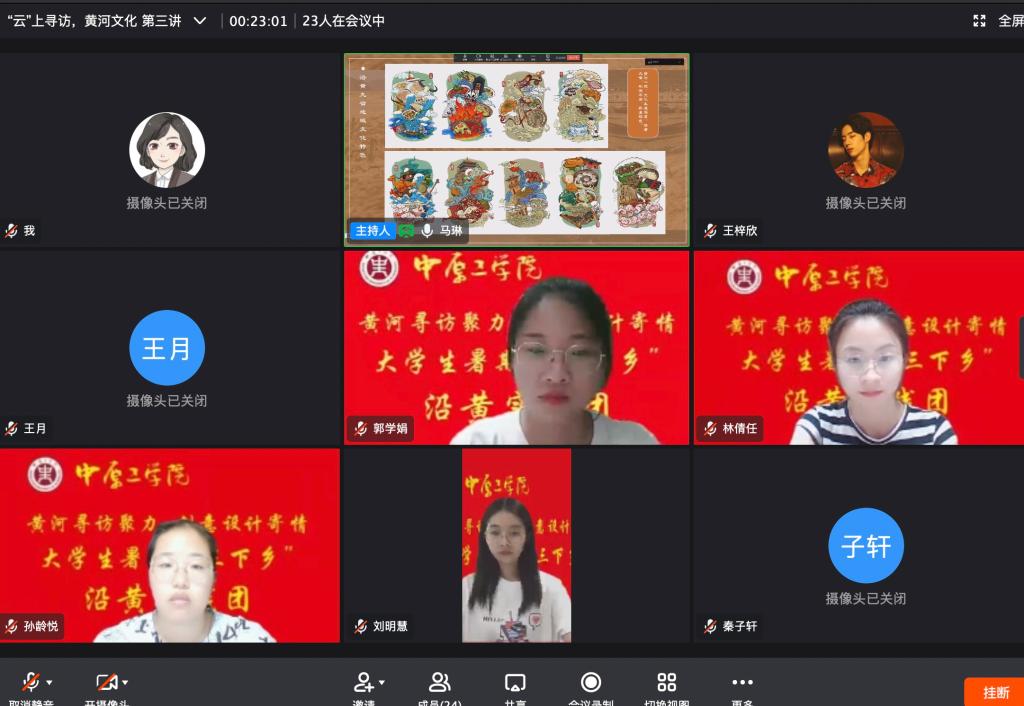Turn on camera with the 开摄像头 icon

pyautogui.click(x=106, y=682)
